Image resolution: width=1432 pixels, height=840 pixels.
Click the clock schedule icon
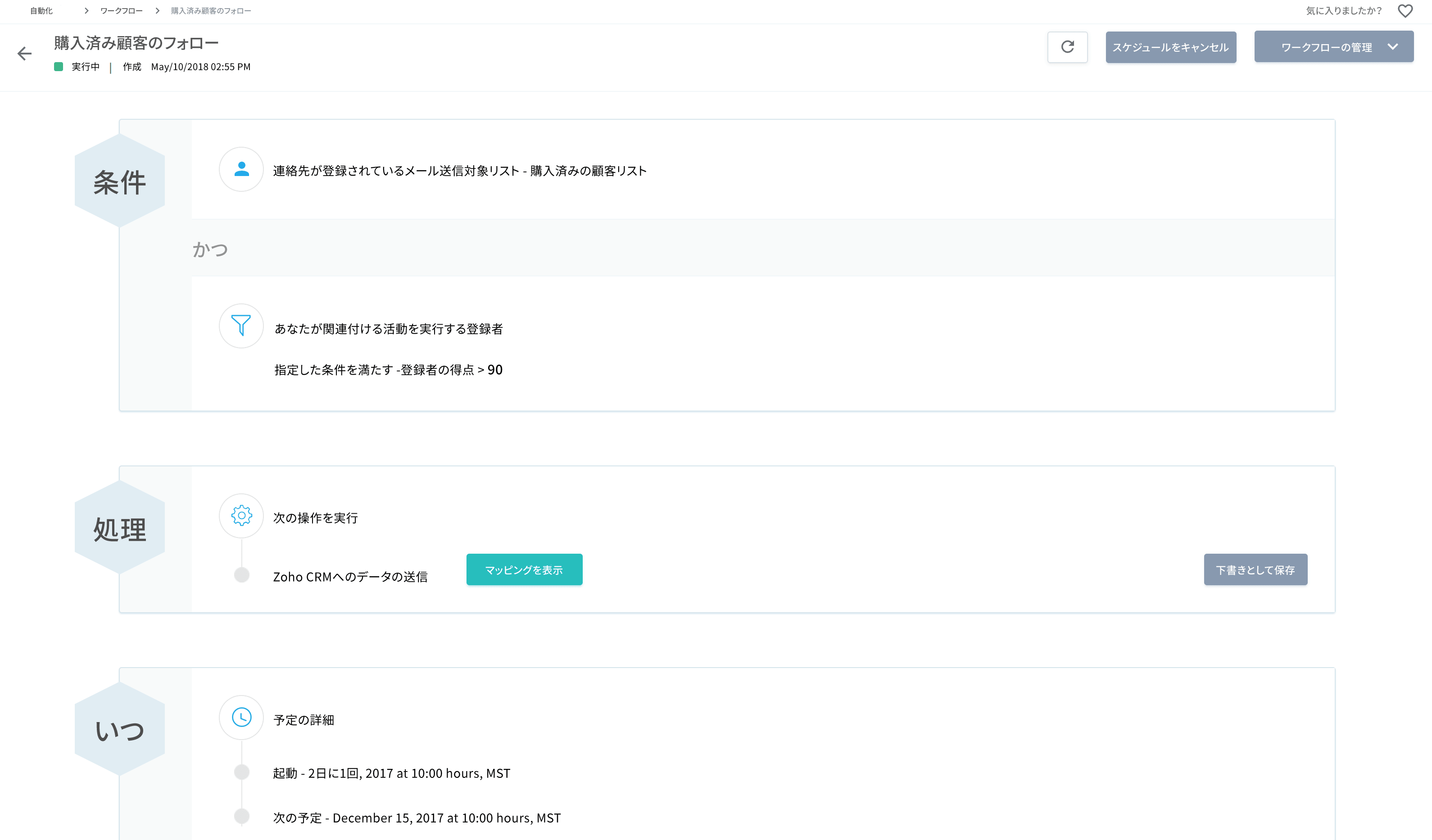tap(241, 717)
